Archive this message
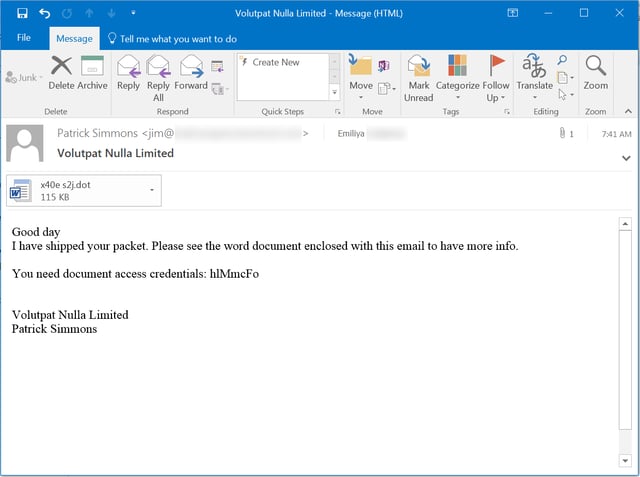The width and height of the screenshot is (640, 477). [x=92, y=73]
